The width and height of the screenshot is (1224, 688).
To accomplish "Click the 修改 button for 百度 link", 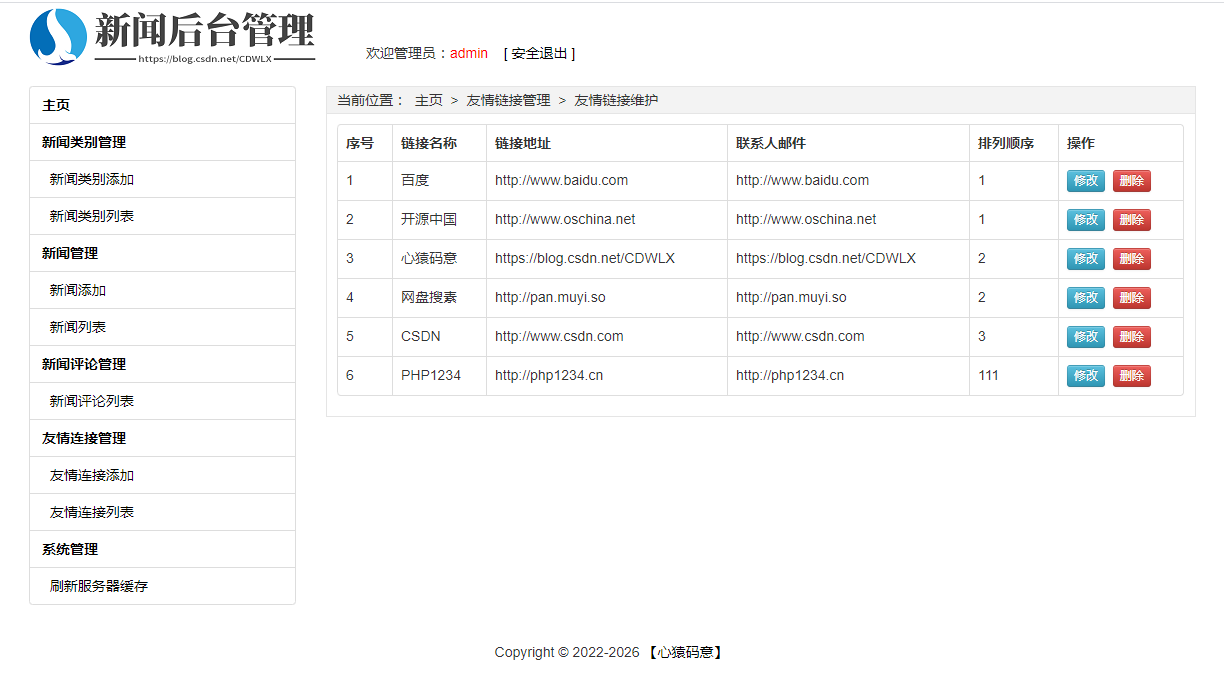I will click(x=1085, y=180).
